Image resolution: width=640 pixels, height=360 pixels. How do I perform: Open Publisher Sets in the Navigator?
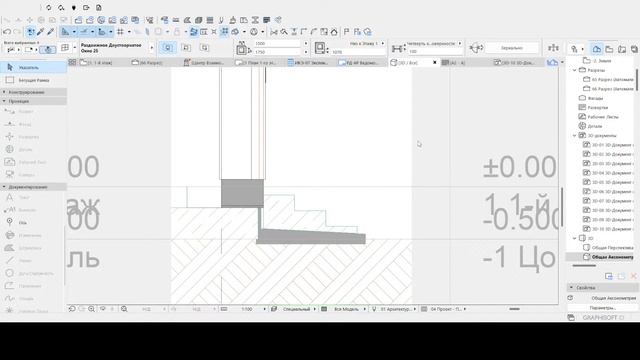pyautogui.click(x=634, y=49)
